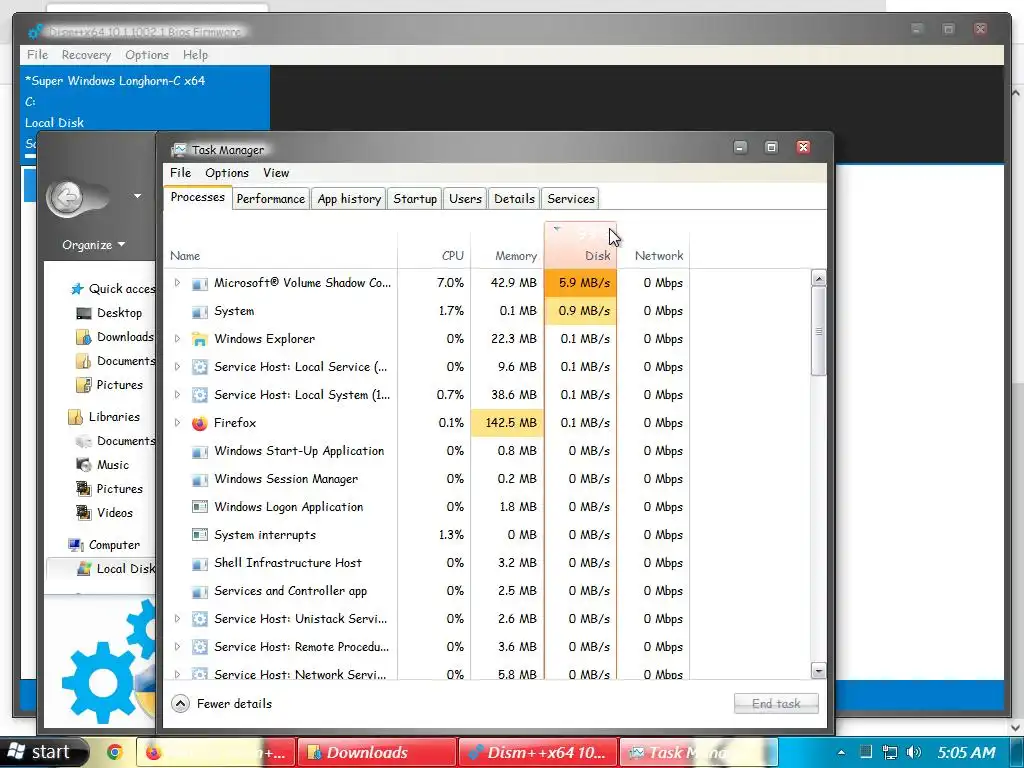The height and width of the screenshot is (768, 1024).
Task: Expand the Windows Explorer process group
Action: pos(177,338)
